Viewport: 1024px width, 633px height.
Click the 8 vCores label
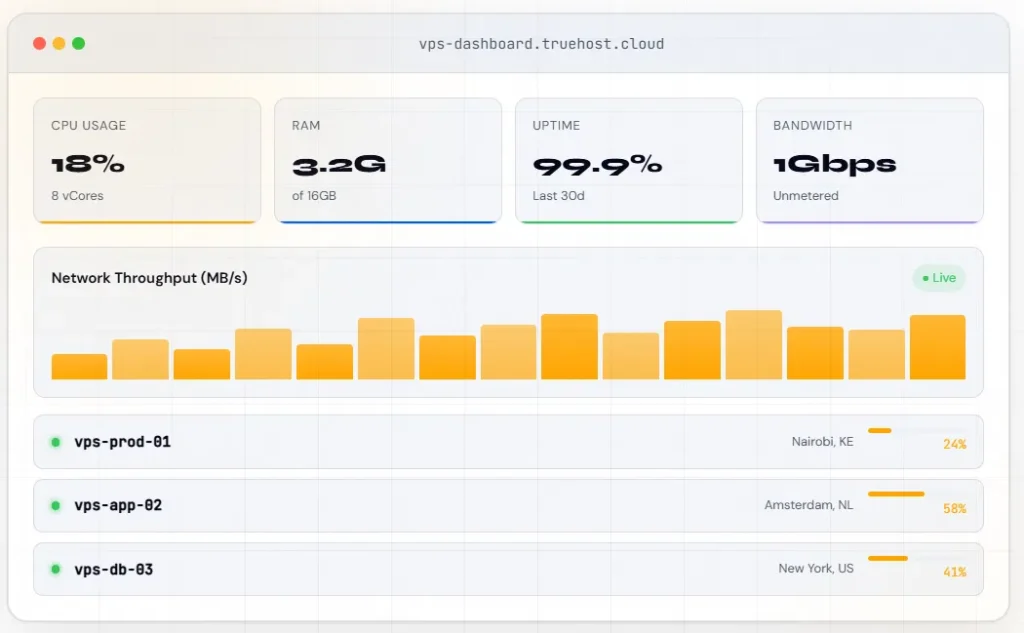coord(77,195)
